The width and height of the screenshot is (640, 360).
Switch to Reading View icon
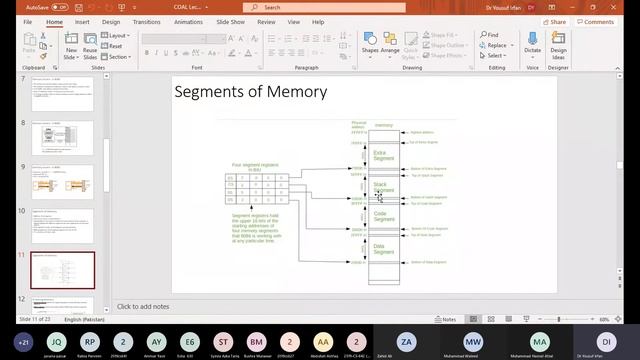tap(509, 319)
